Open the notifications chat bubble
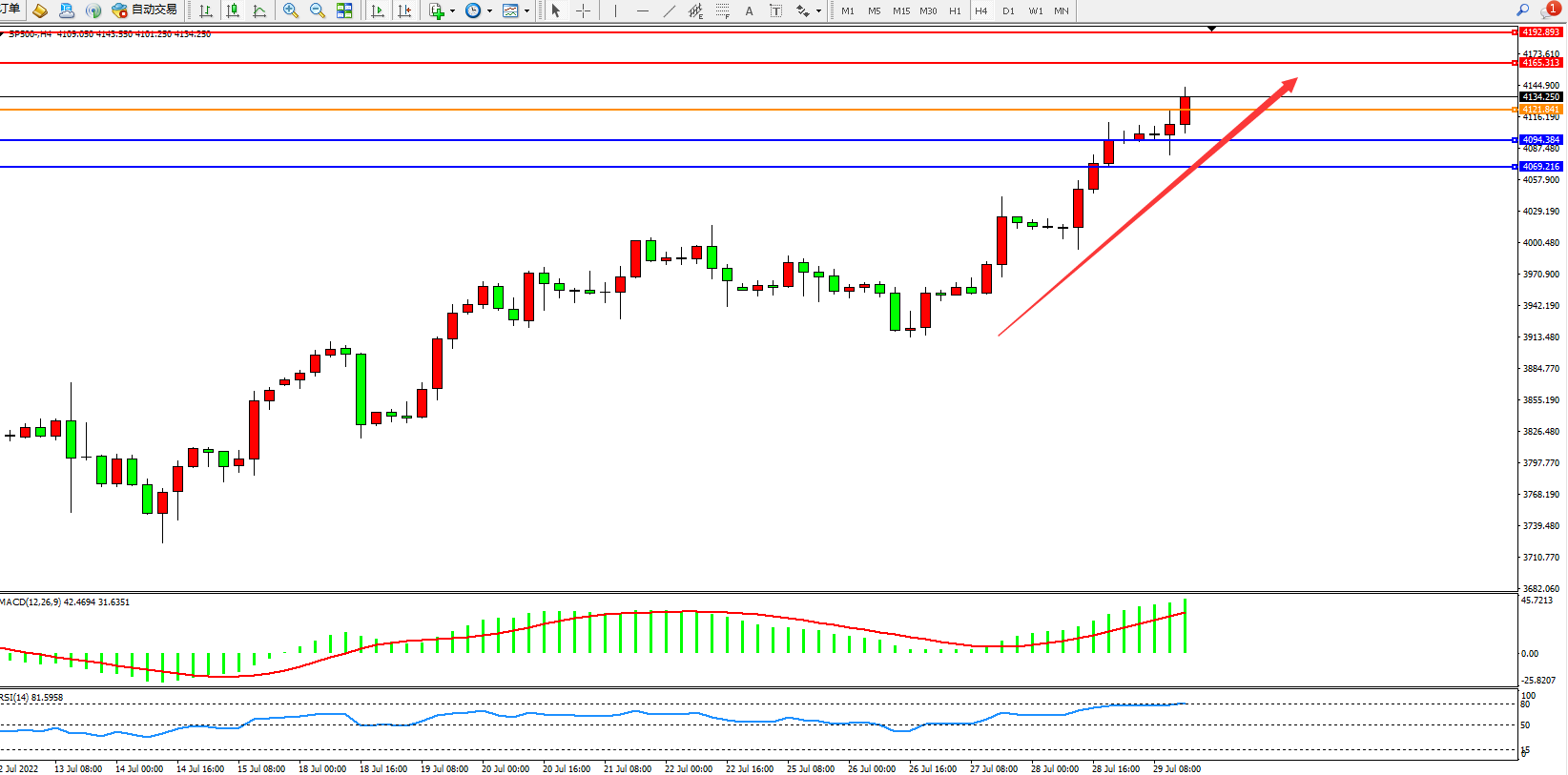 coord(1549,10)
